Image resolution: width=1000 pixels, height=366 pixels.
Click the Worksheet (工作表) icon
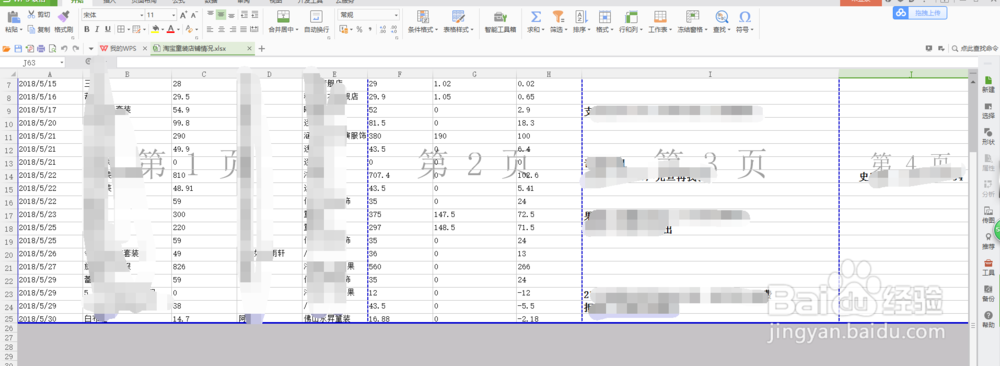click(x=660, y=16)
